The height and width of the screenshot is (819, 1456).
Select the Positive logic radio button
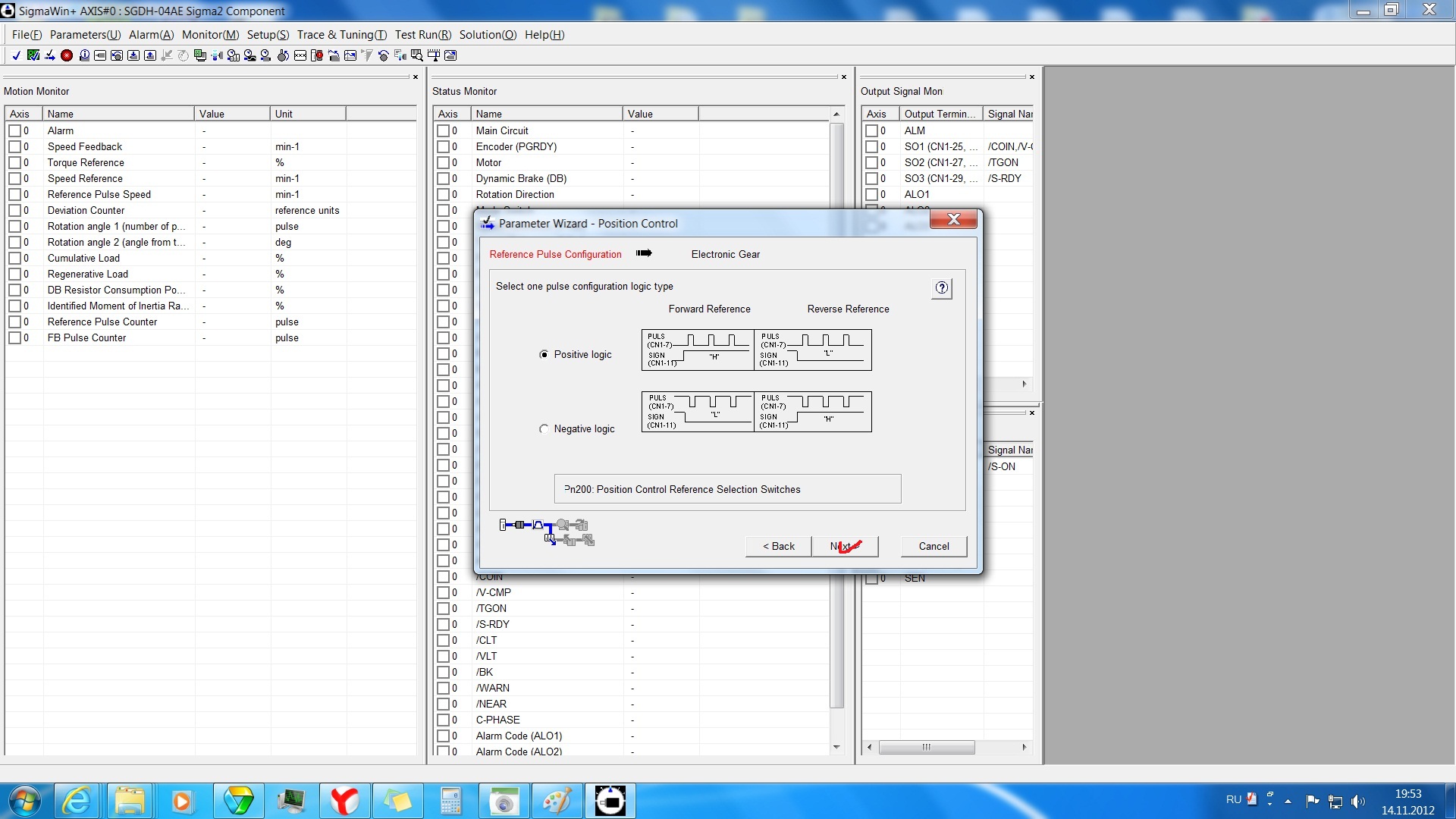[544, 355]
